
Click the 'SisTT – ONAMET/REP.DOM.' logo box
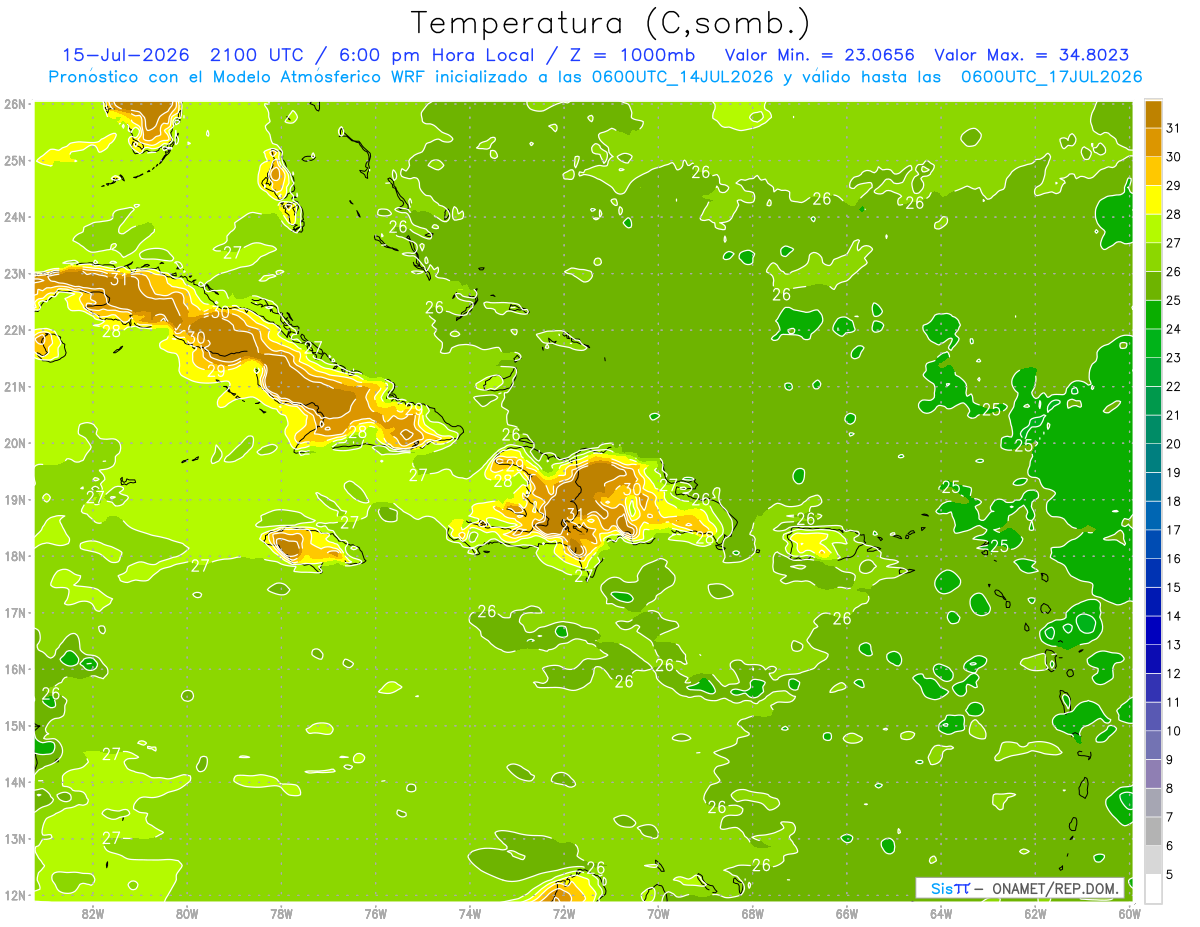1022,888
